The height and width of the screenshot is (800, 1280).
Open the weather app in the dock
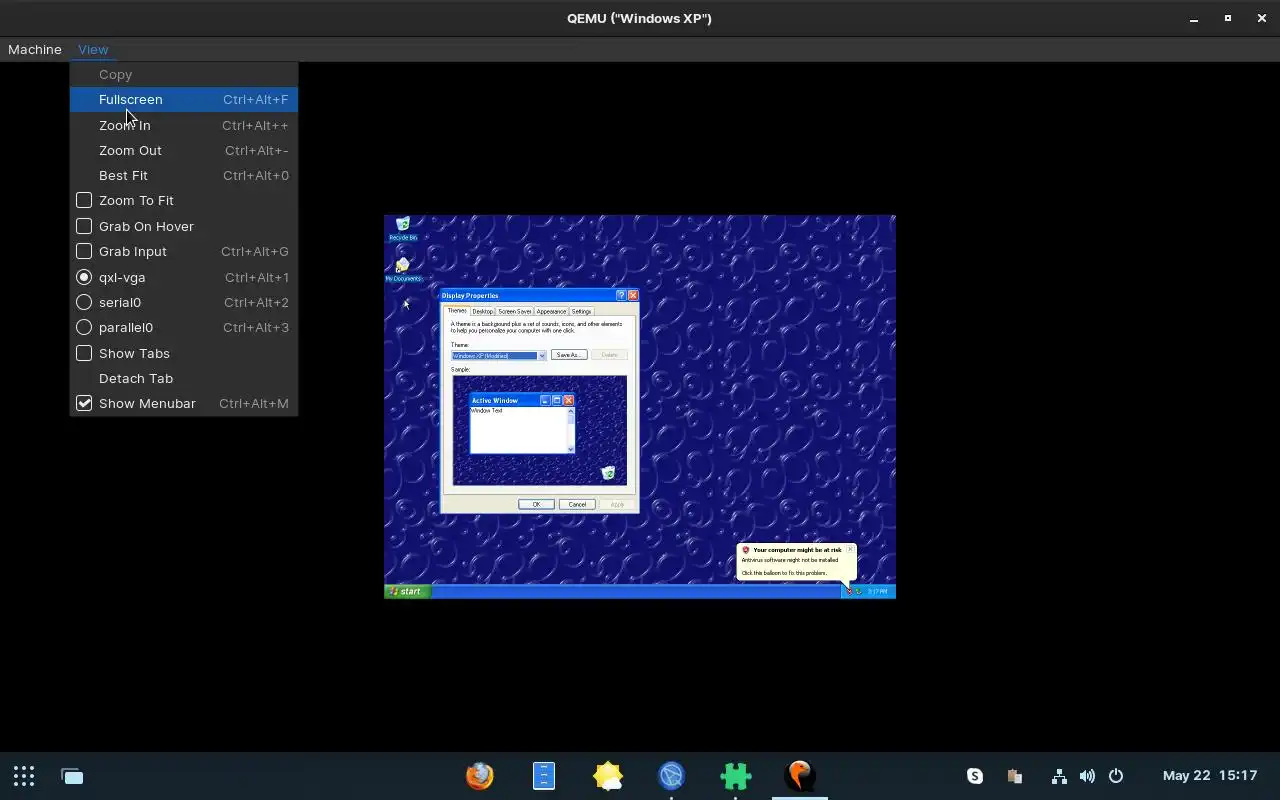pyautogui.click(x=607, y=775)
